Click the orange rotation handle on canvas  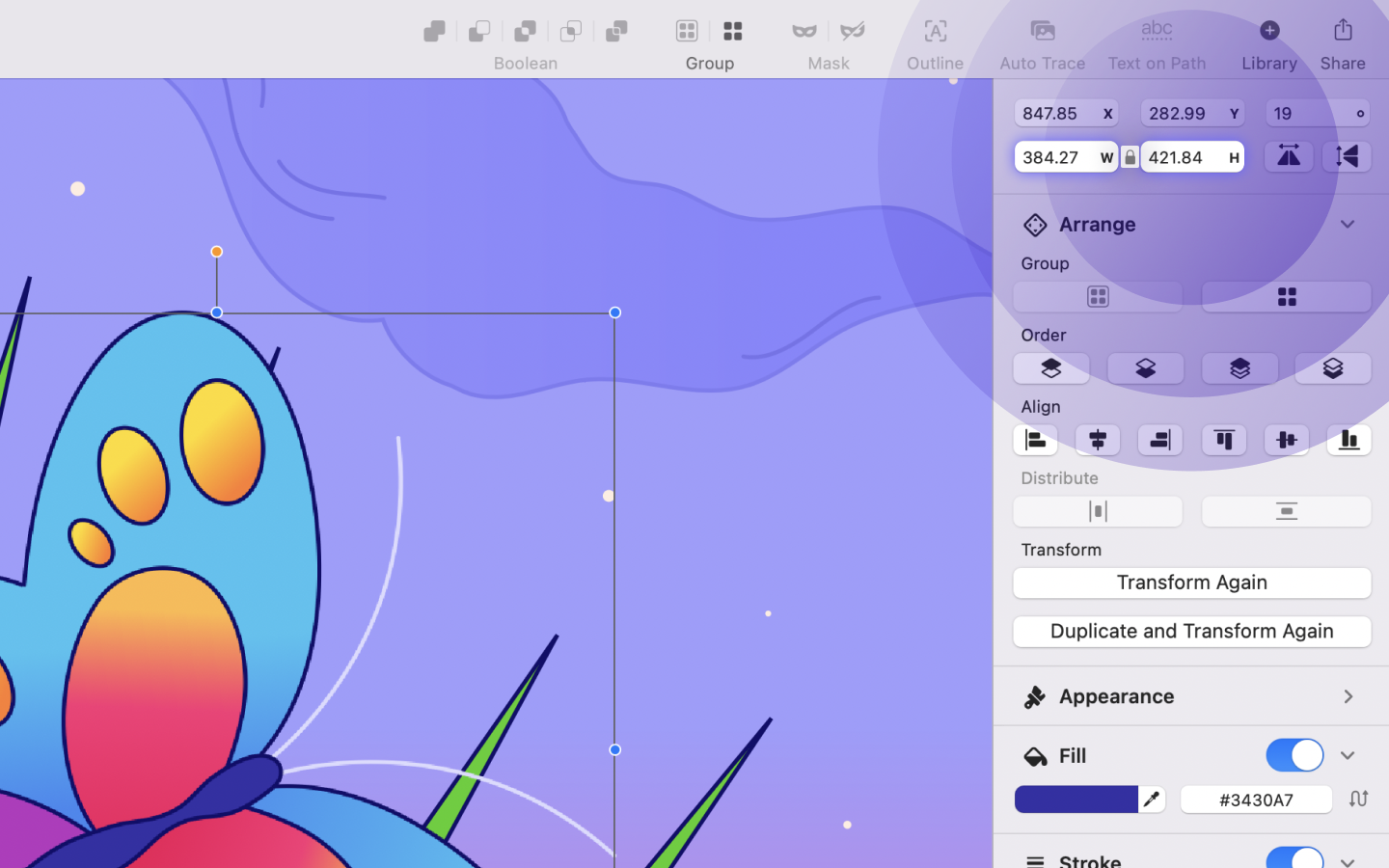(x=217, y=252)
